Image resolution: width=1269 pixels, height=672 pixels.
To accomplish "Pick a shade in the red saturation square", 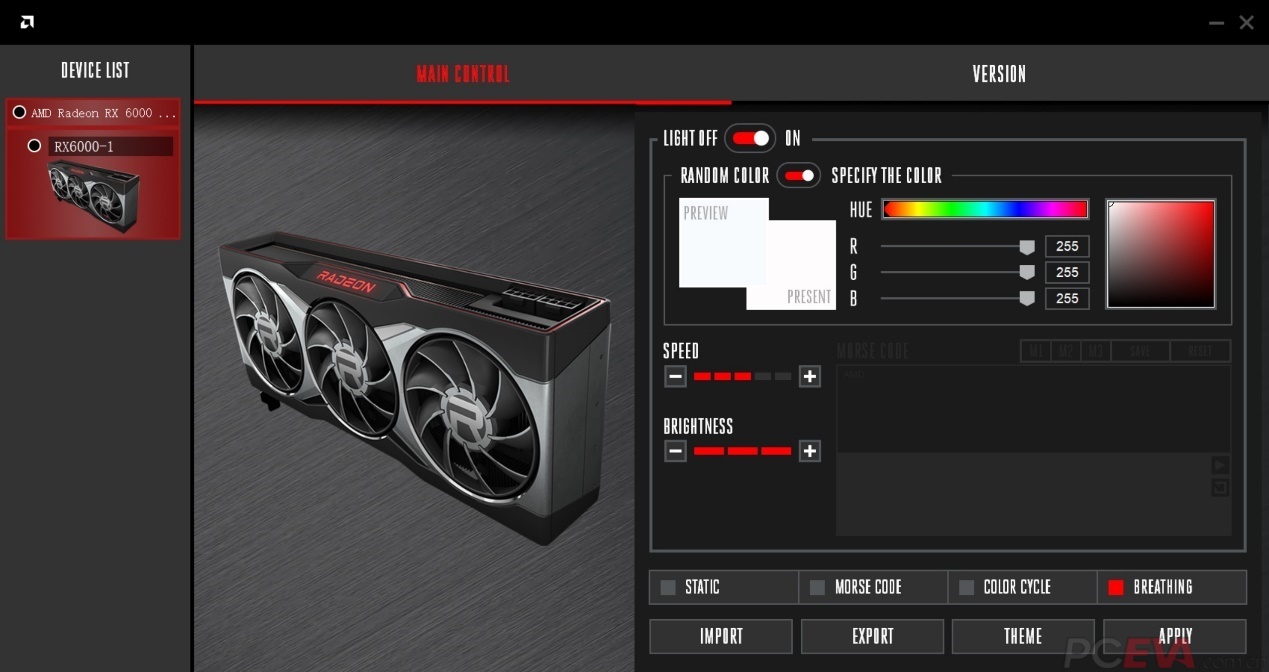I will point(1161,254).
